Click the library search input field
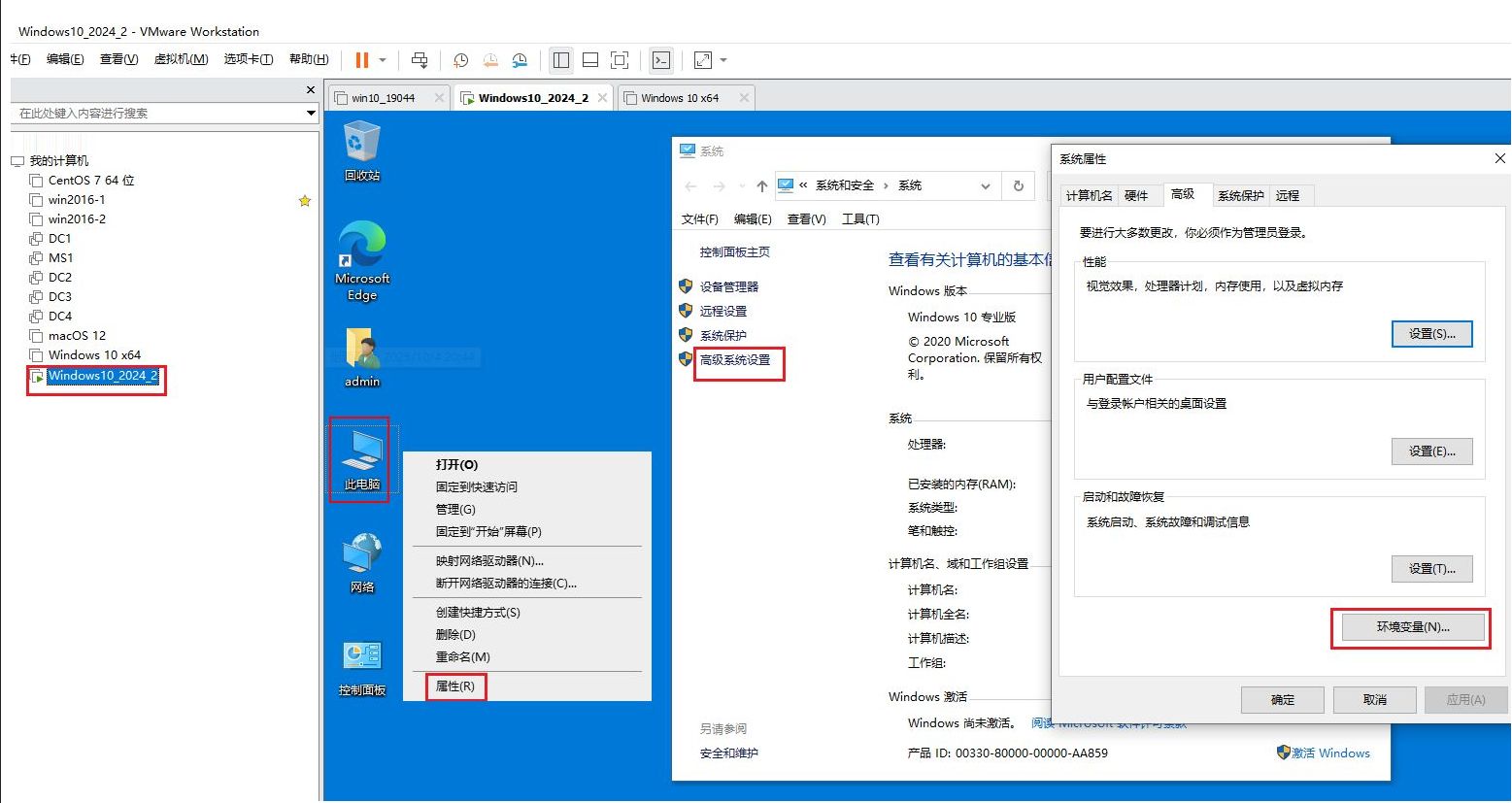The height and width of the screenshot is (803, 1512). click(x=155, y=114)
